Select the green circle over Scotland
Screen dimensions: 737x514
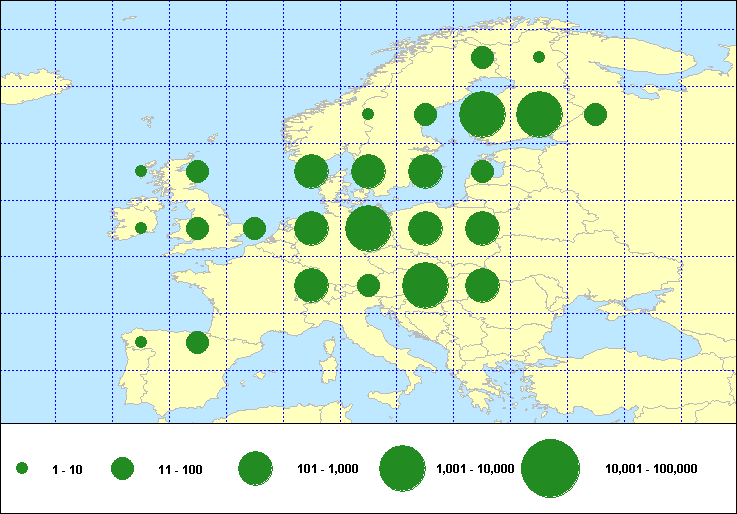tap(197, 171)
